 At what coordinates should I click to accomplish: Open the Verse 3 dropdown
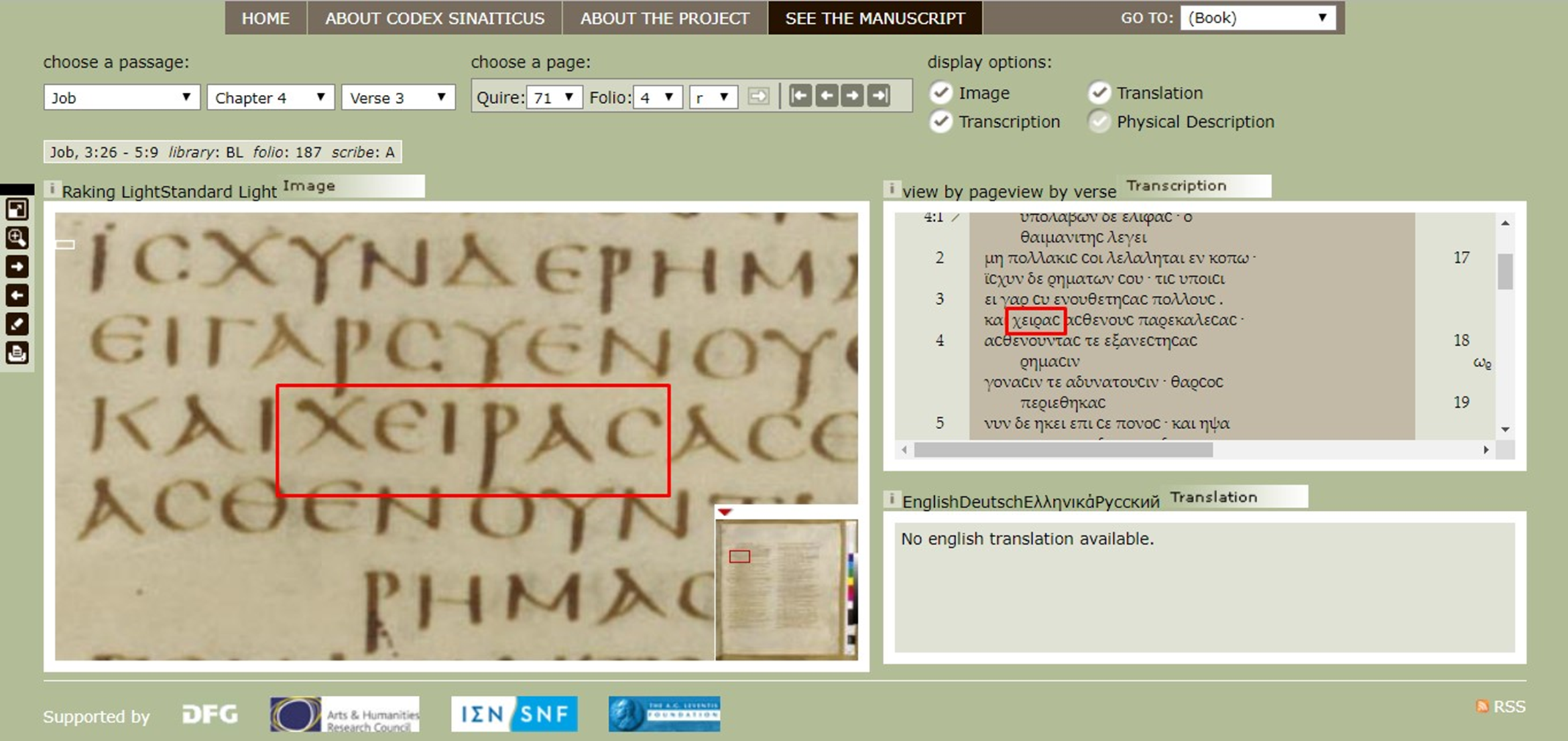[398, 98]
